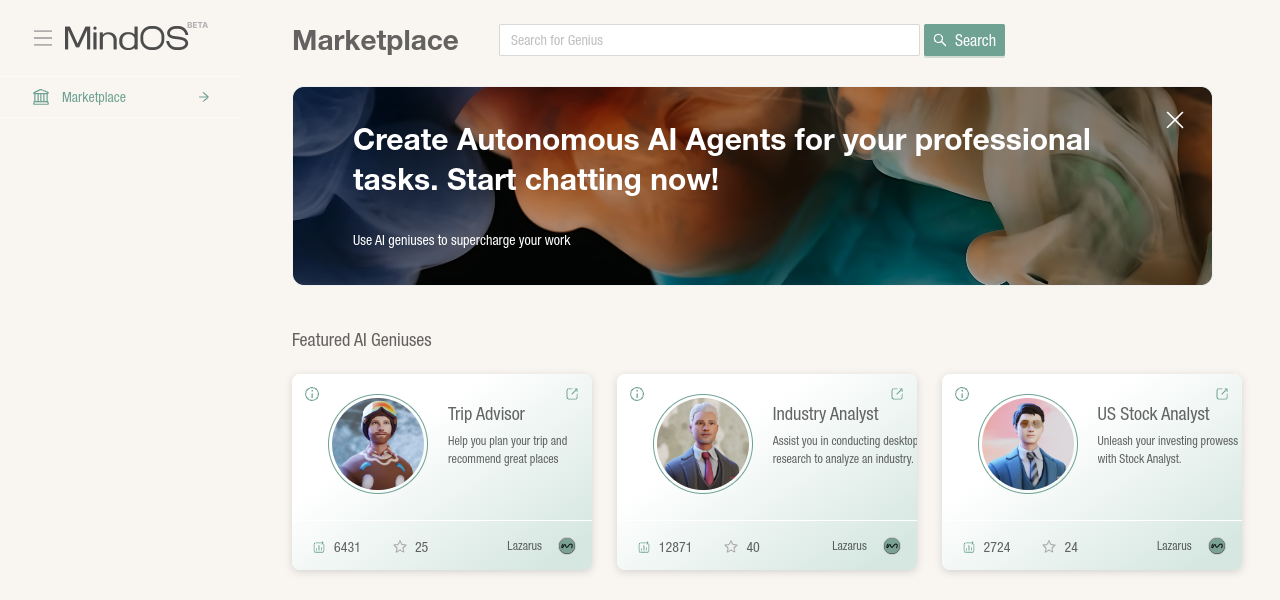The image size is (1280, 600).
Task: Favorite the US Stock Analyst genius
Action: 1049,547
